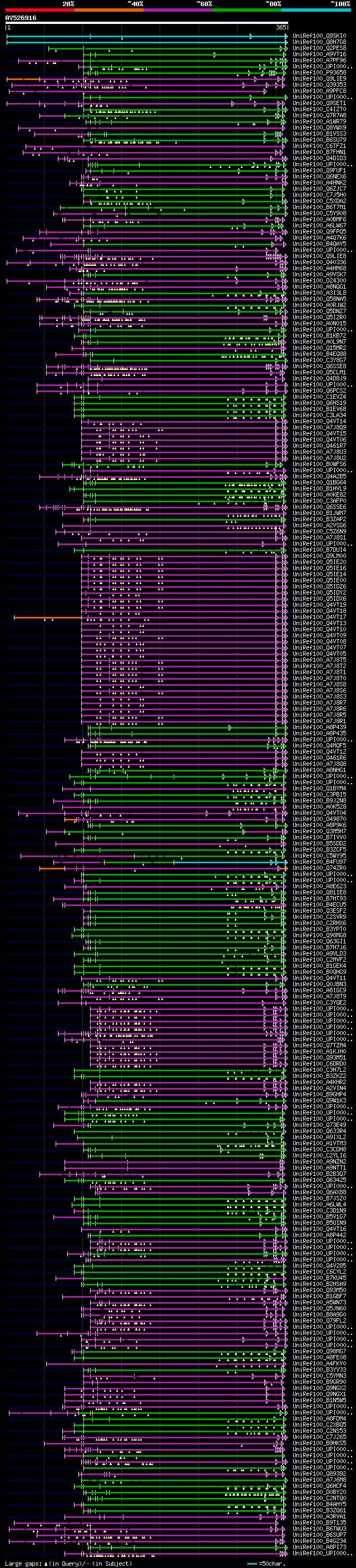Select label UniRef100_Q81IE8
The image size is (356, 1568).
[319, 892]
